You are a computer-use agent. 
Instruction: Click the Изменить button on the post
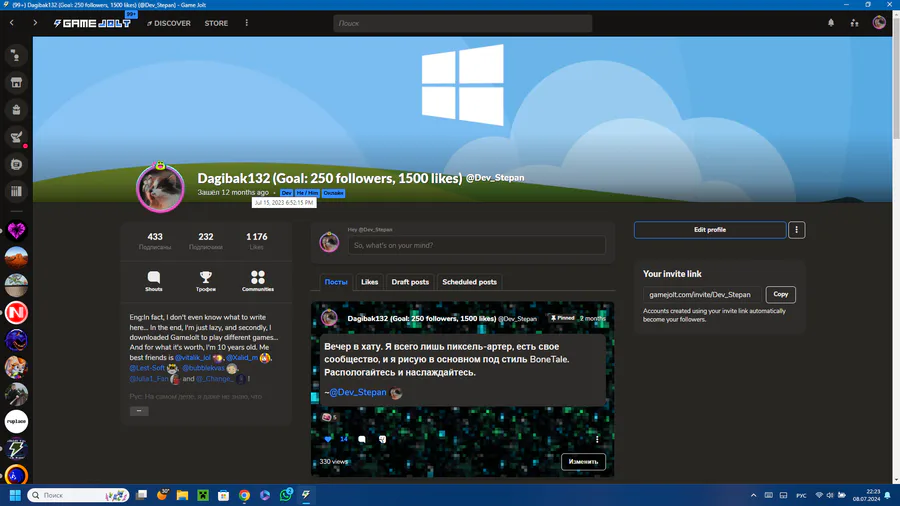click(x=583, y=461)
